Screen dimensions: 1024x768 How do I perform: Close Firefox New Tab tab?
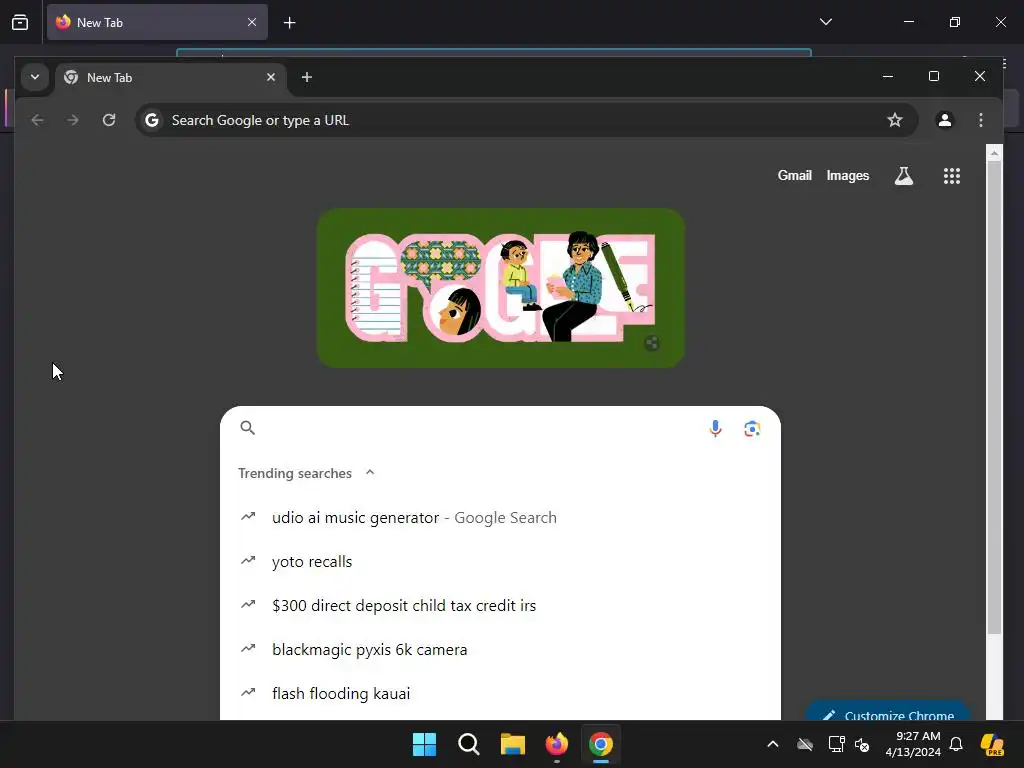tap(252, 22)
